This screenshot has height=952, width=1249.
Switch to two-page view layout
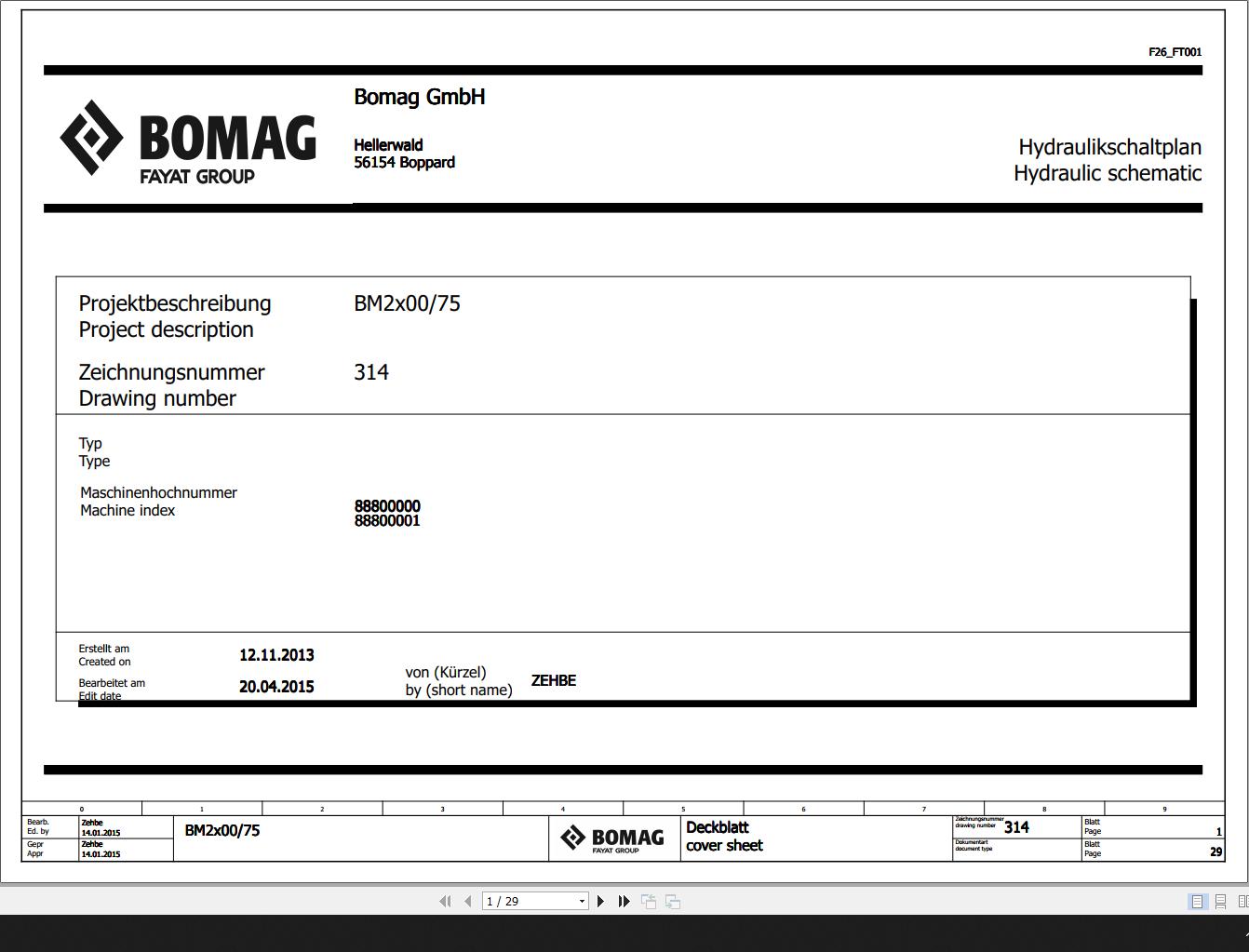pyautogui.click(x=1242, y=901)
